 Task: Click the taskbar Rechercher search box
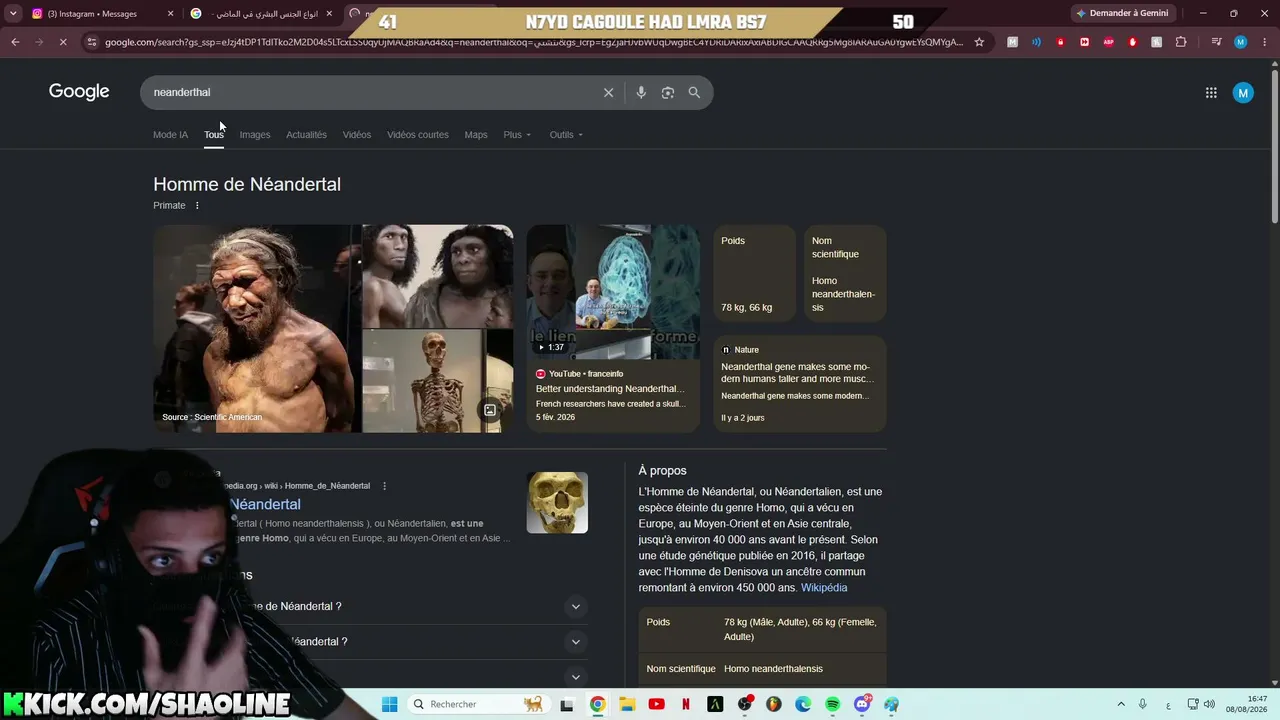tap(478, 704)
